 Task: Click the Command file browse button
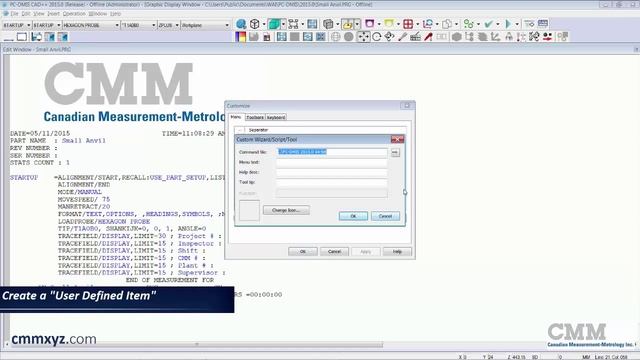[395, 152]
